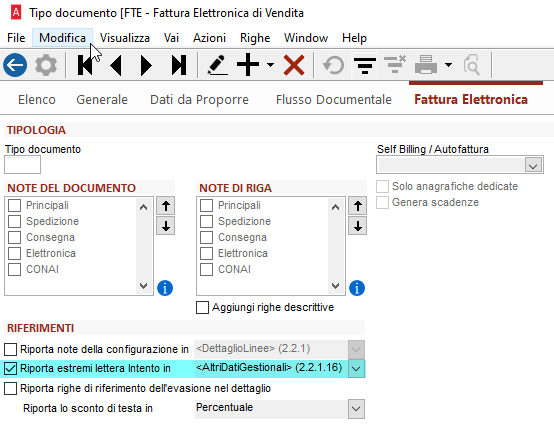
Task: Switch to the Elenco tab
Action: point(37,100)
